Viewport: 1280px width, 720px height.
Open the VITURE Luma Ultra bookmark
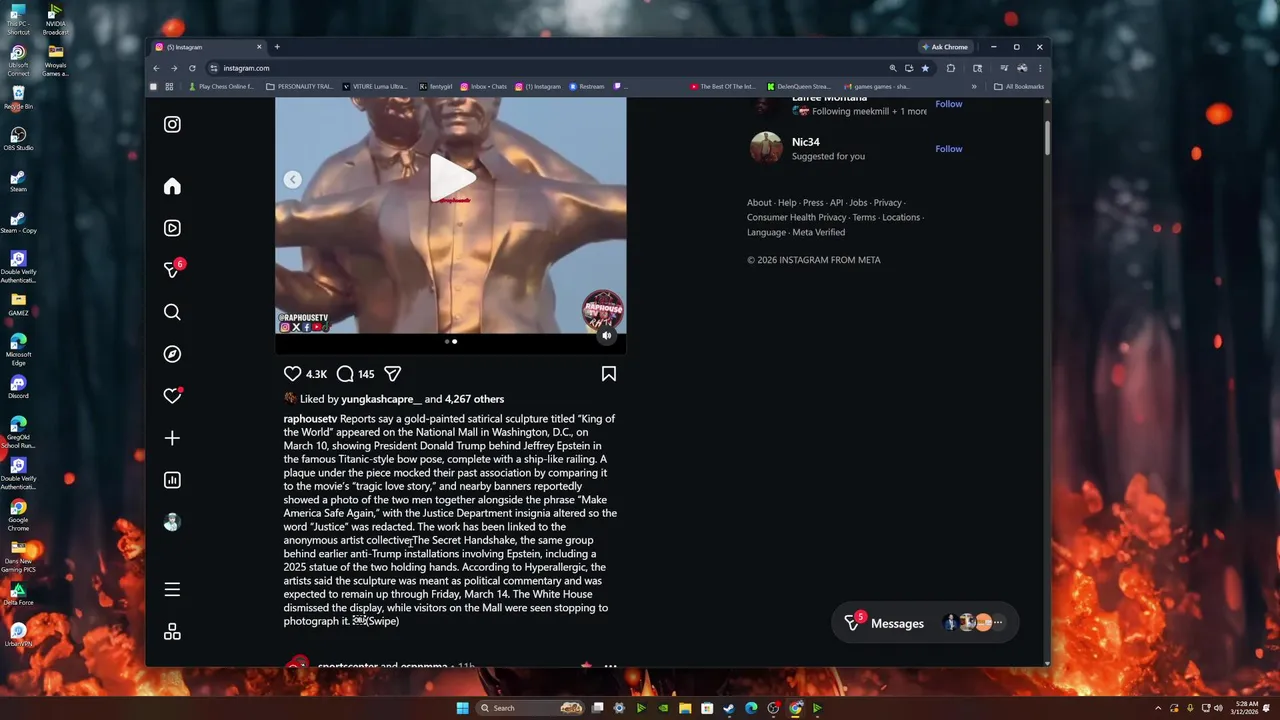pyautogui.click(x=375, y=87)
